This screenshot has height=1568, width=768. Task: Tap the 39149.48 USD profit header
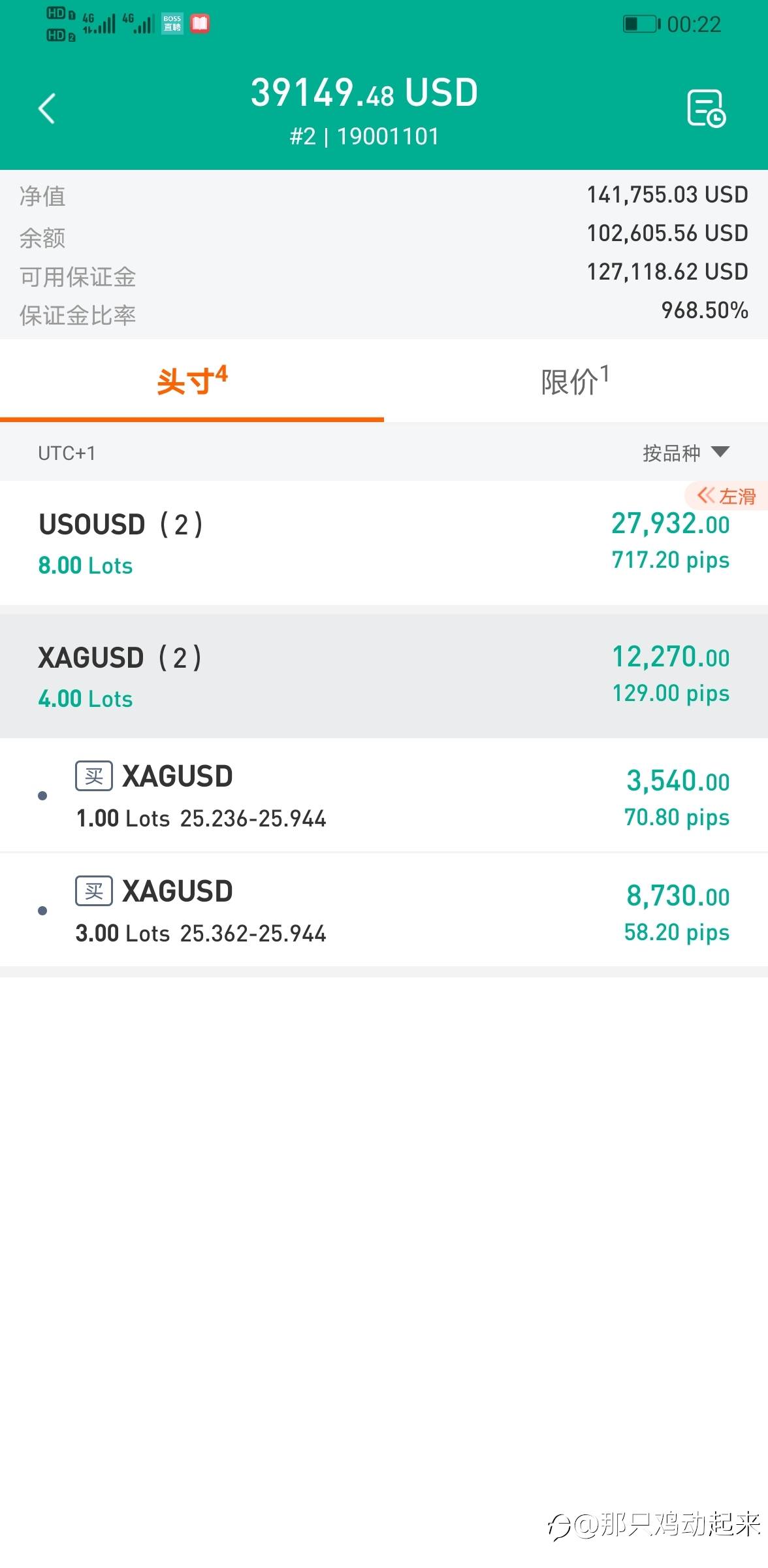point(364,93)
